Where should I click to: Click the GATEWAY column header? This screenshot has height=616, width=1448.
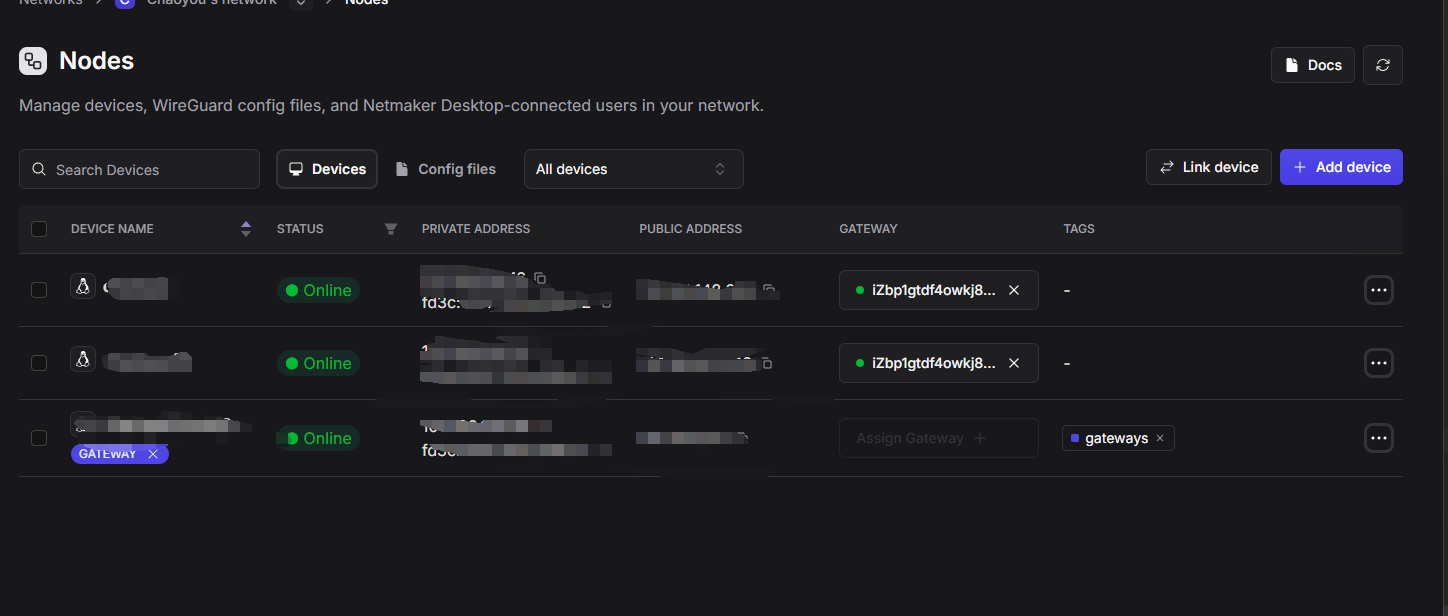[868, 229]
